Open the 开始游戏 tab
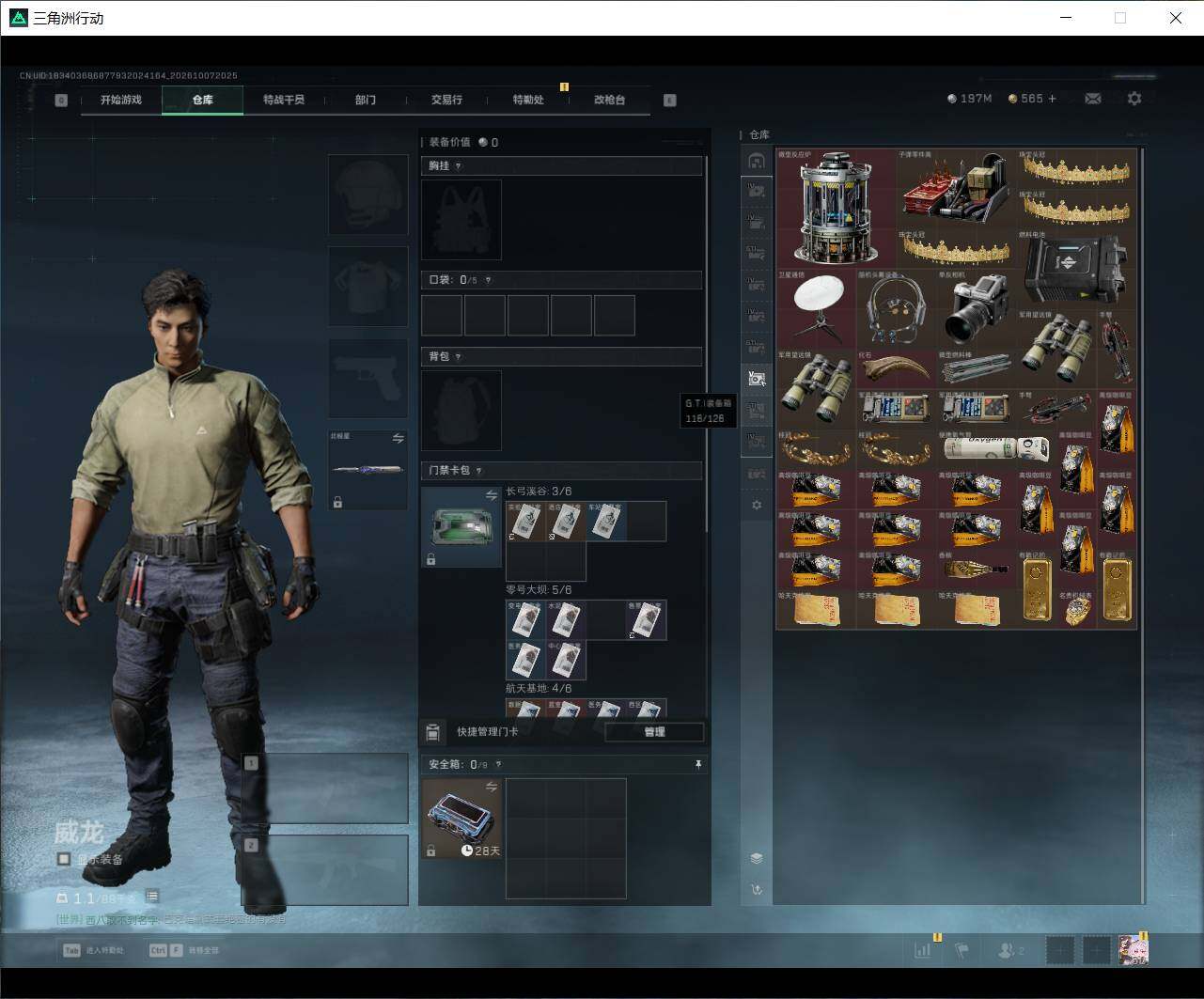Viewport: 1204px width, 999px height. 121,100
